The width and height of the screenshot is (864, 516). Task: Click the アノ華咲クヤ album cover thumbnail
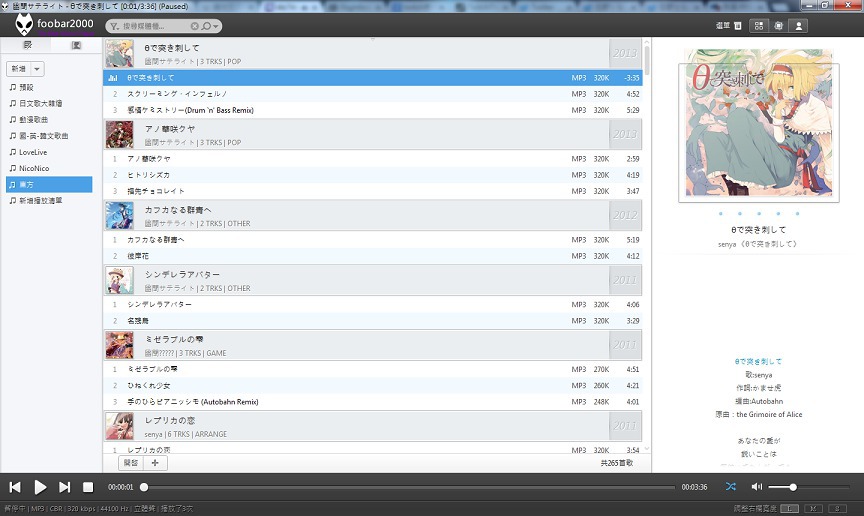(x=120, y=135)
